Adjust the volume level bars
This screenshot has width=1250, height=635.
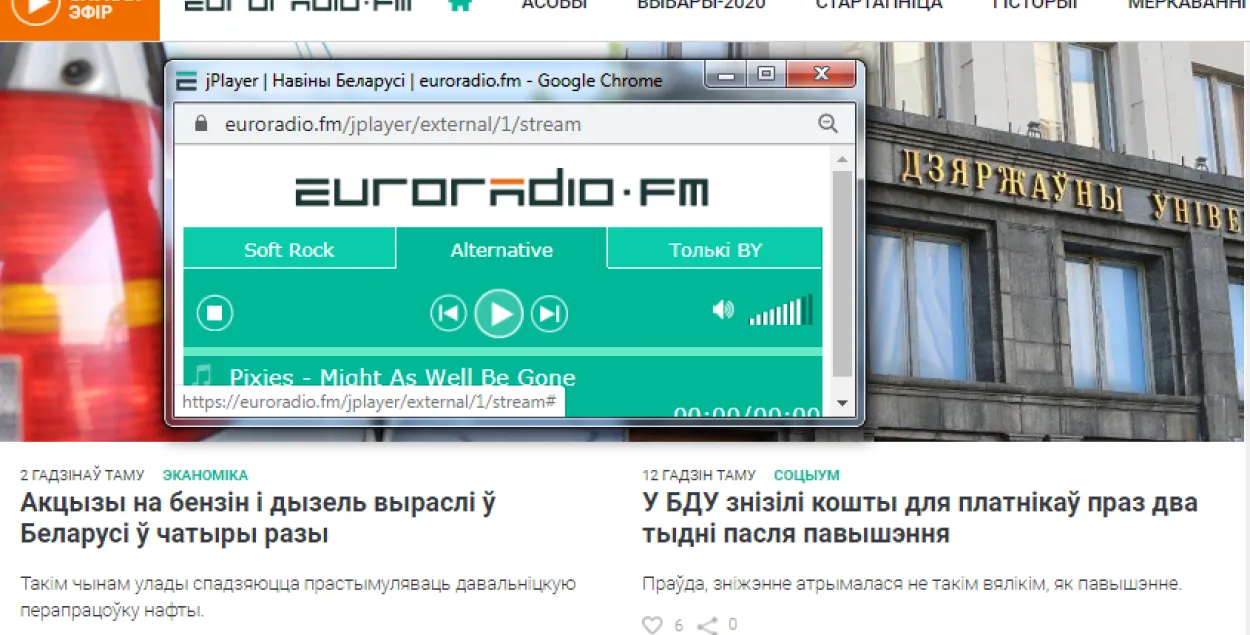781,311
